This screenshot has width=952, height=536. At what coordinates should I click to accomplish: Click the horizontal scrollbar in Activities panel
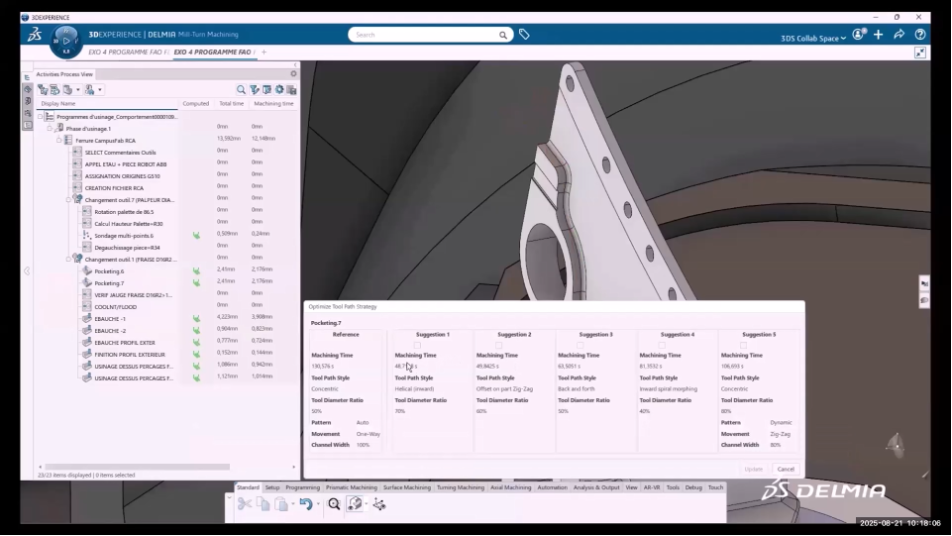click(x=137, y=467)
